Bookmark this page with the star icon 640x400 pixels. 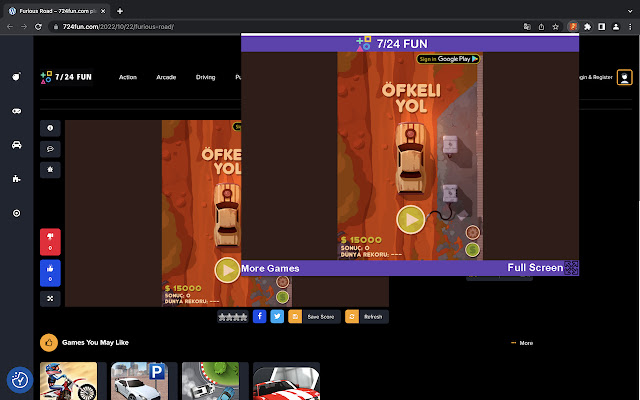(555, 27)
